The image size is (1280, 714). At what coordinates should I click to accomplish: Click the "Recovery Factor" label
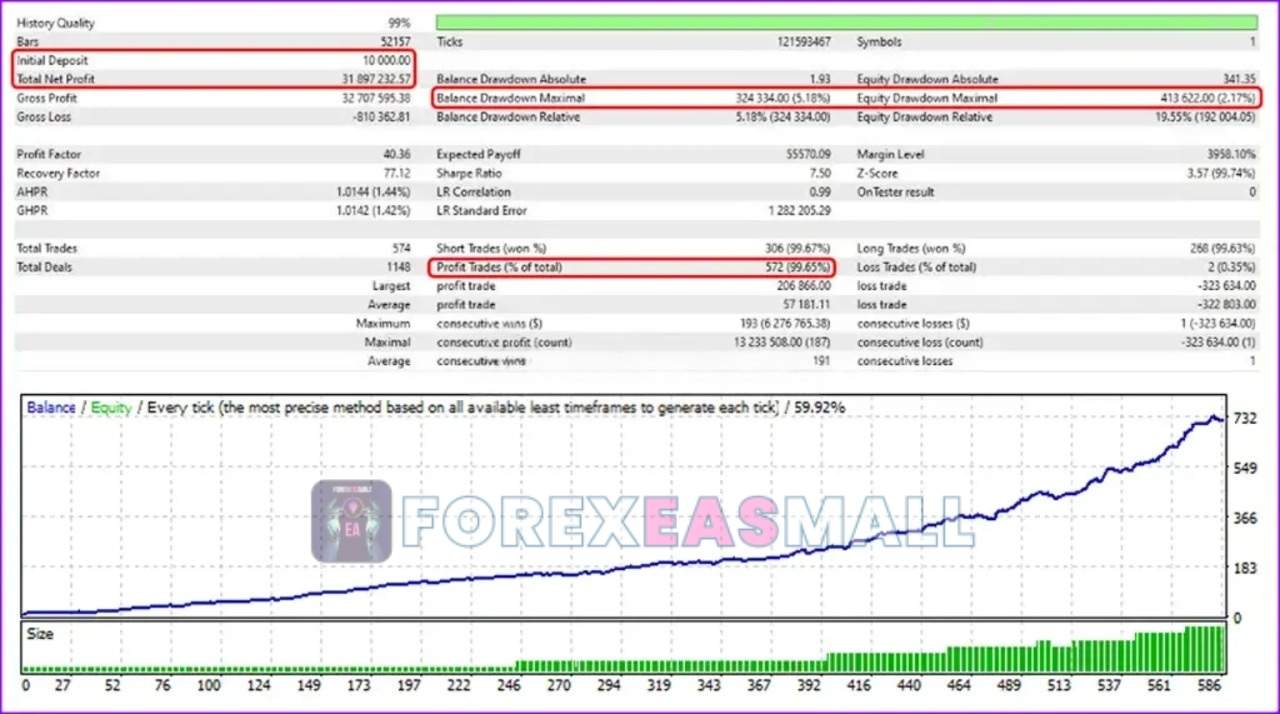tap(59, 173)
